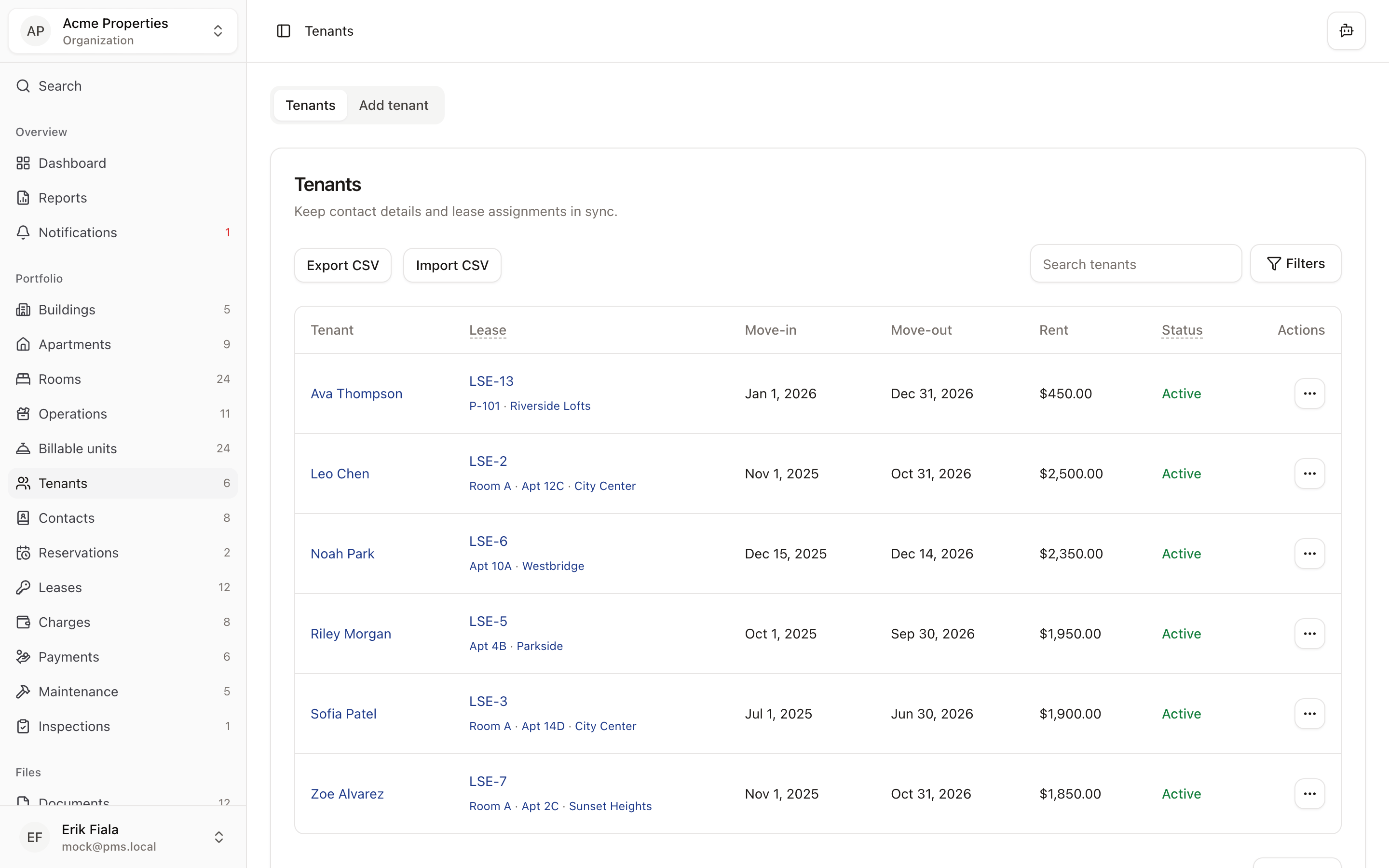This screenshot has width=1389, height=868.
Task: Open Leo Chen's tenant profile
Action: point(339,473)
